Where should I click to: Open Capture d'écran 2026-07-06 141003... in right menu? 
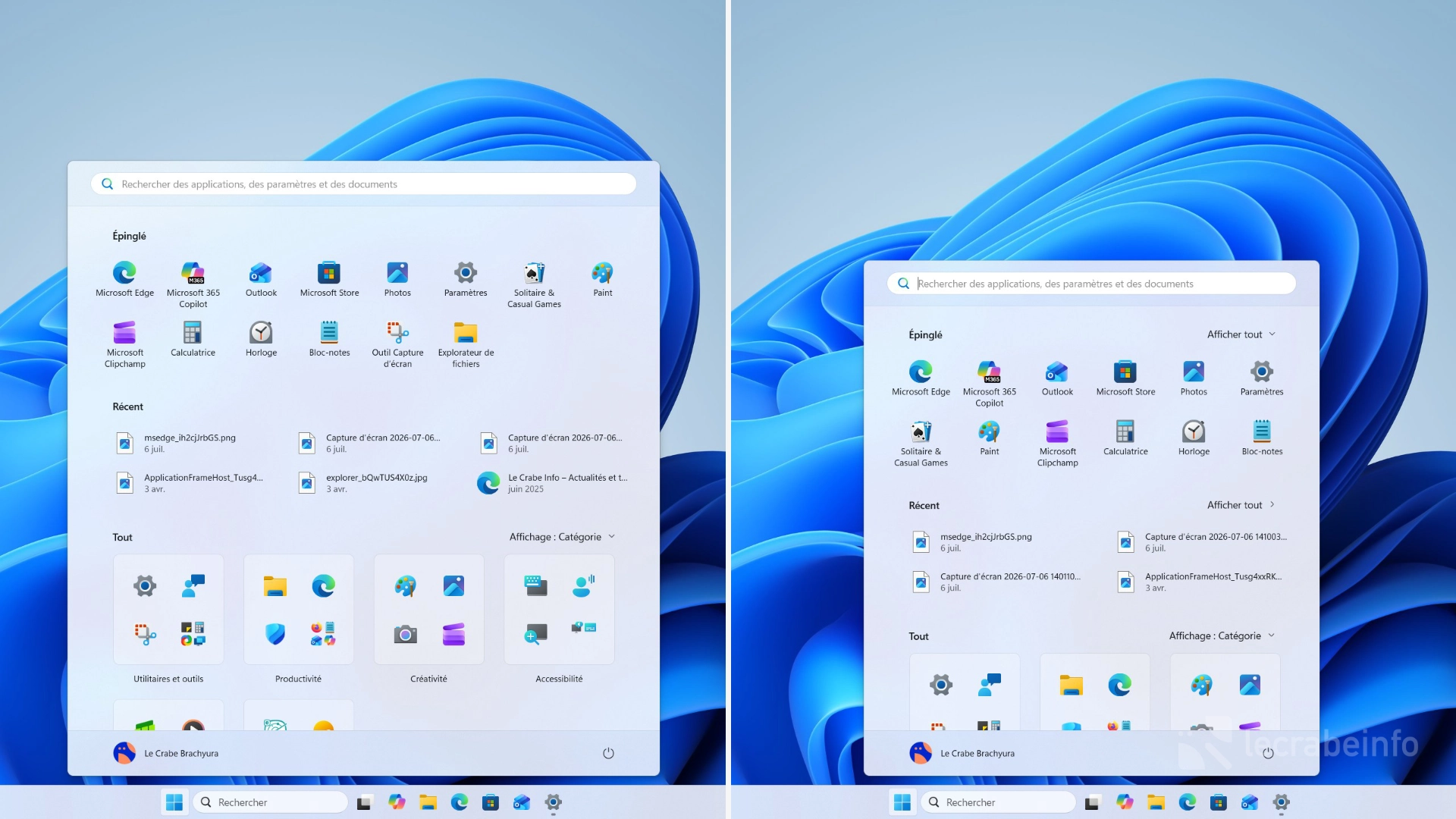(1202, 542)
